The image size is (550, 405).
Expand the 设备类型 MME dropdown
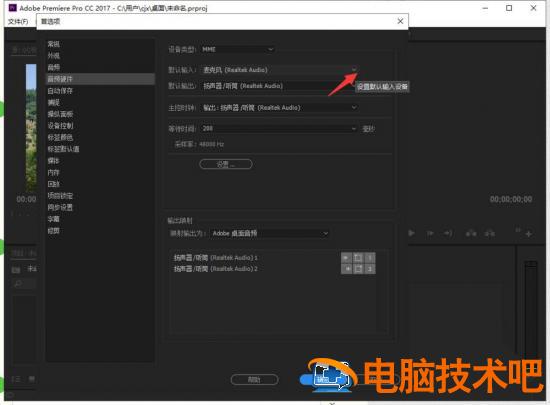click(x=237, y=49)
